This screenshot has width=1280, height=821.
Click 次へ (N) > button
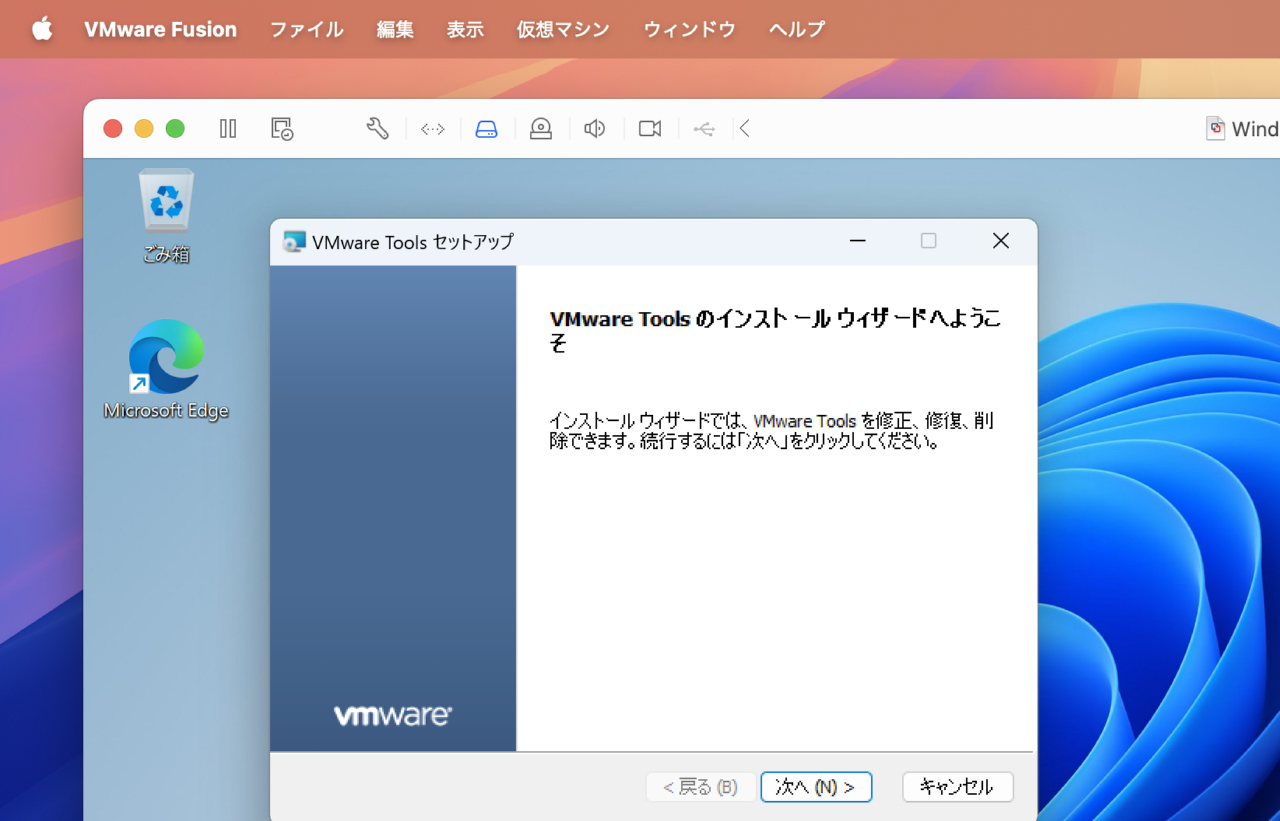(x=816, y=787)
